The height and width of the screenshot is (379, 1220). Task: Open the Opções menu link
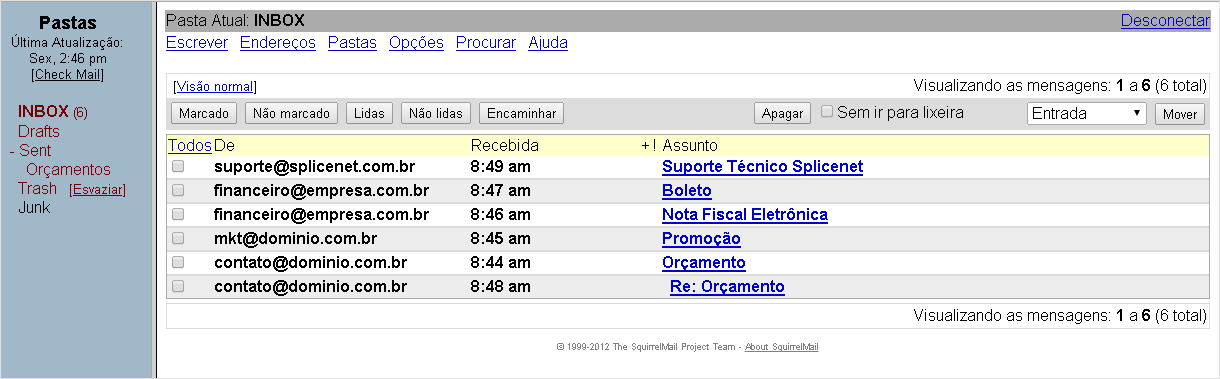click(416, 43)
